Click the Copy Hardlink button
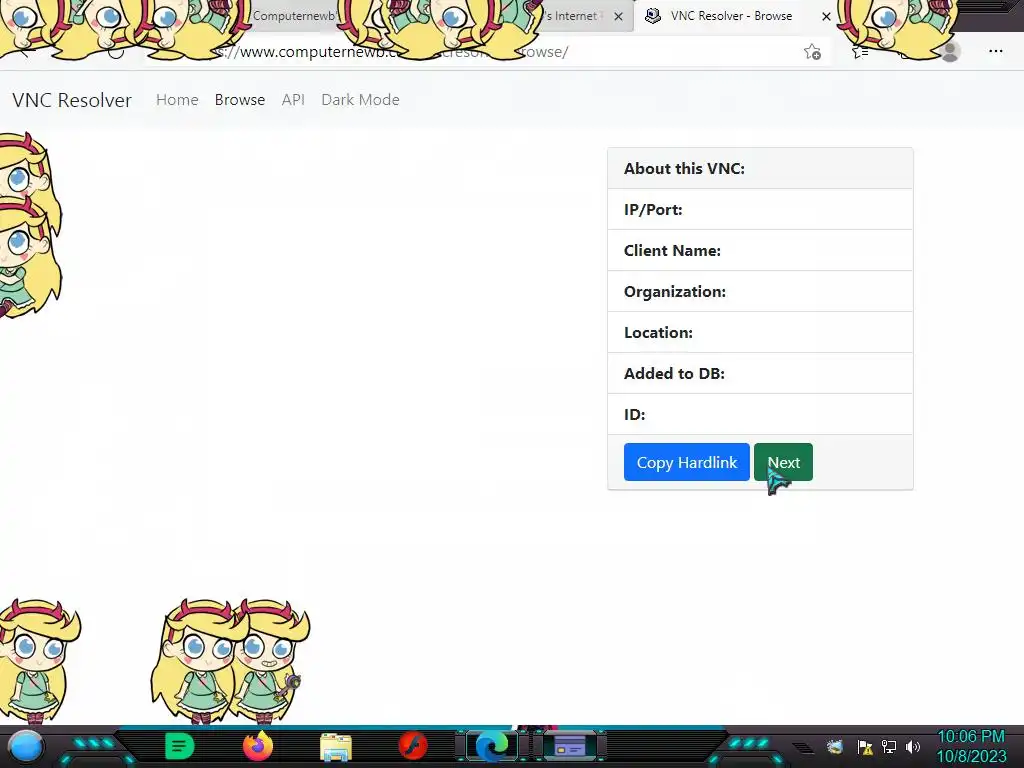This screenshot has width=1024, height=768. [x=686, y=462]
